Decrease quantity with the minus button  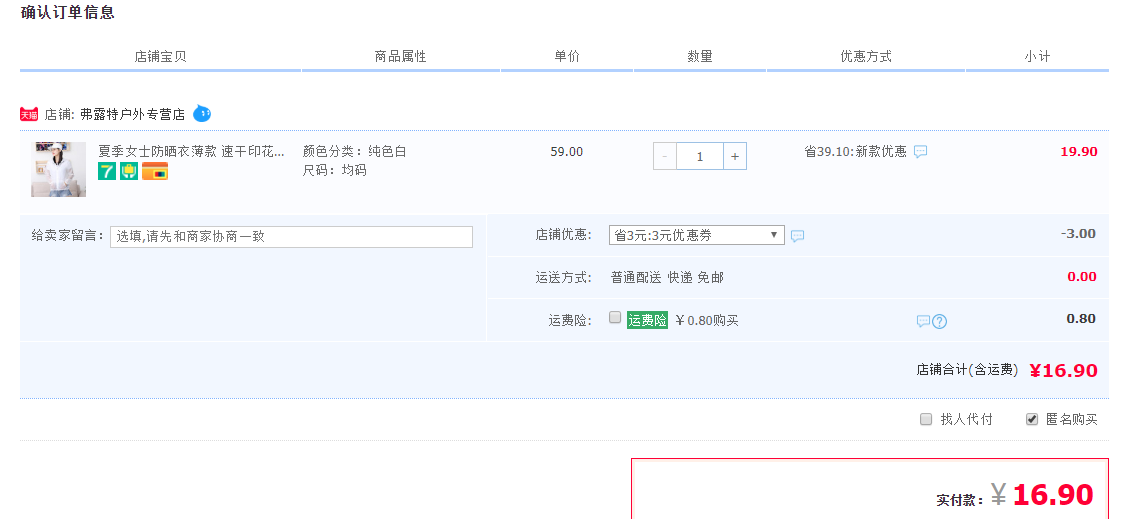click(665, 156)
